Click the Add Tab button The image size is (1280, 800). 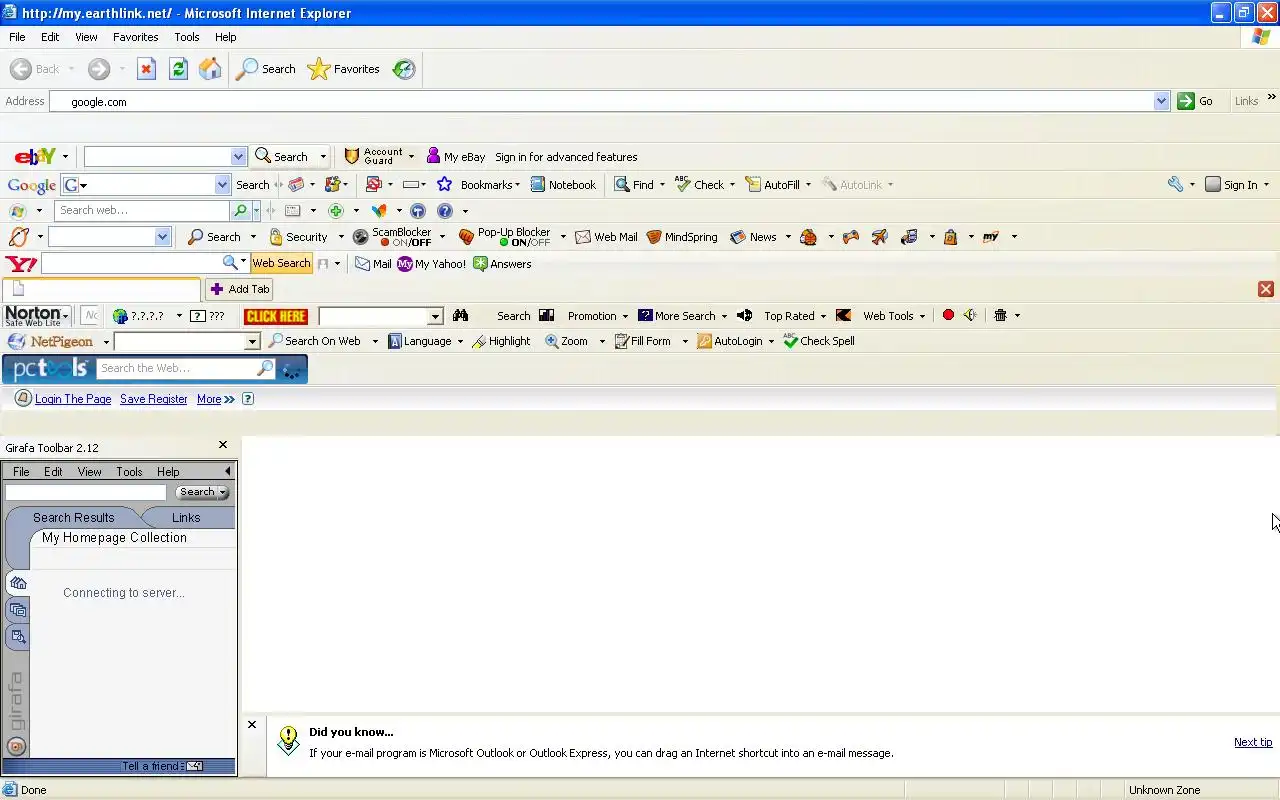[x=240, y=289]
